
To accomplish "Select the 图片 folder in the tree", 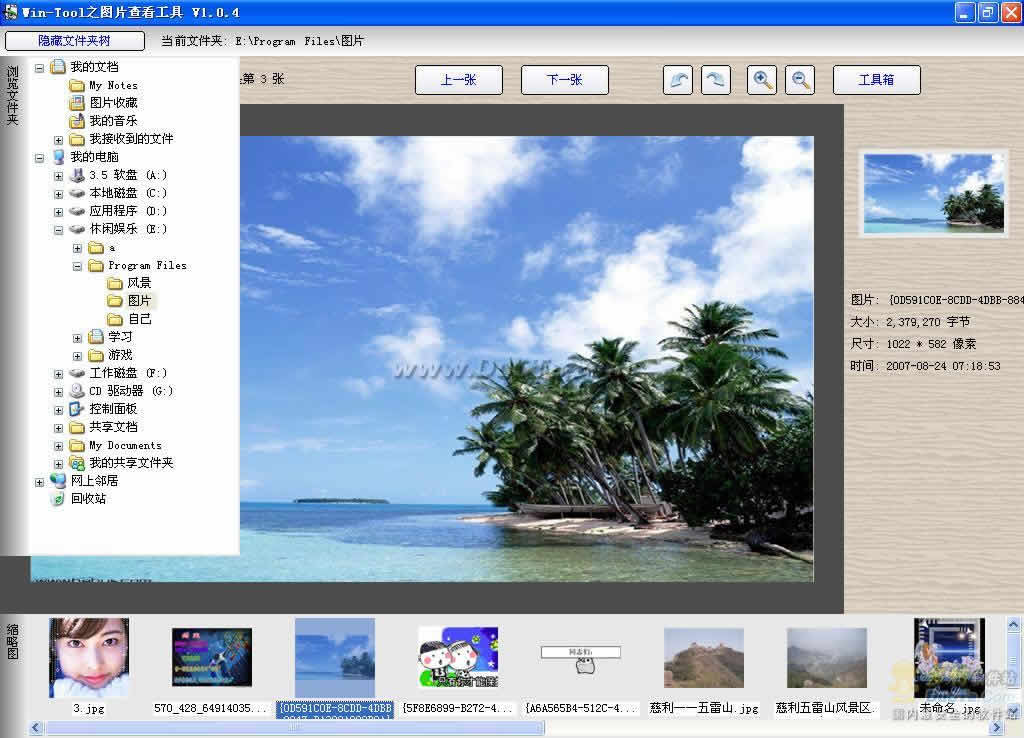I will tap(139, 300).
